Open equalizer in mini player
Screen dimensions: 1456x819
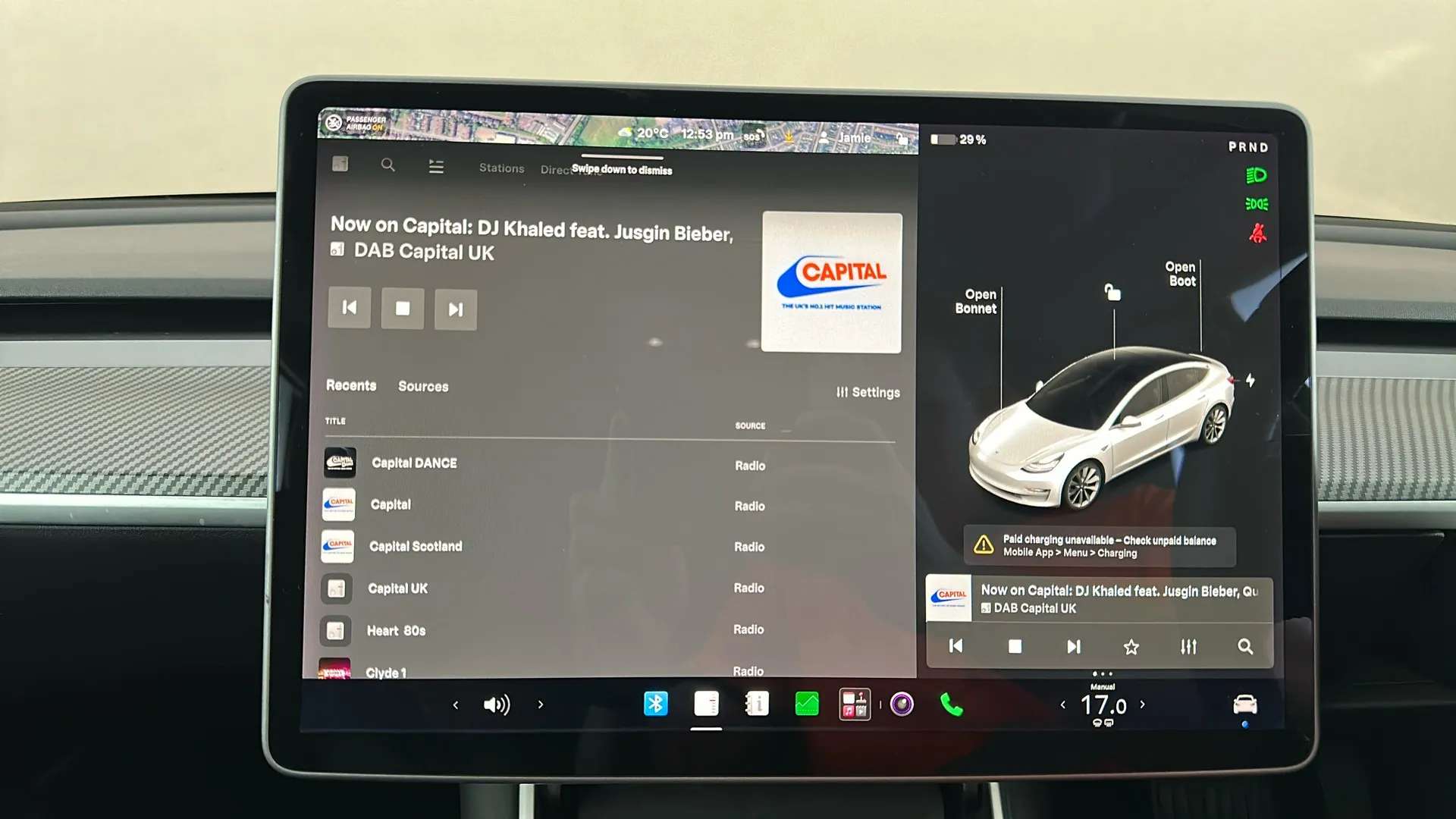click(1188, 647)
